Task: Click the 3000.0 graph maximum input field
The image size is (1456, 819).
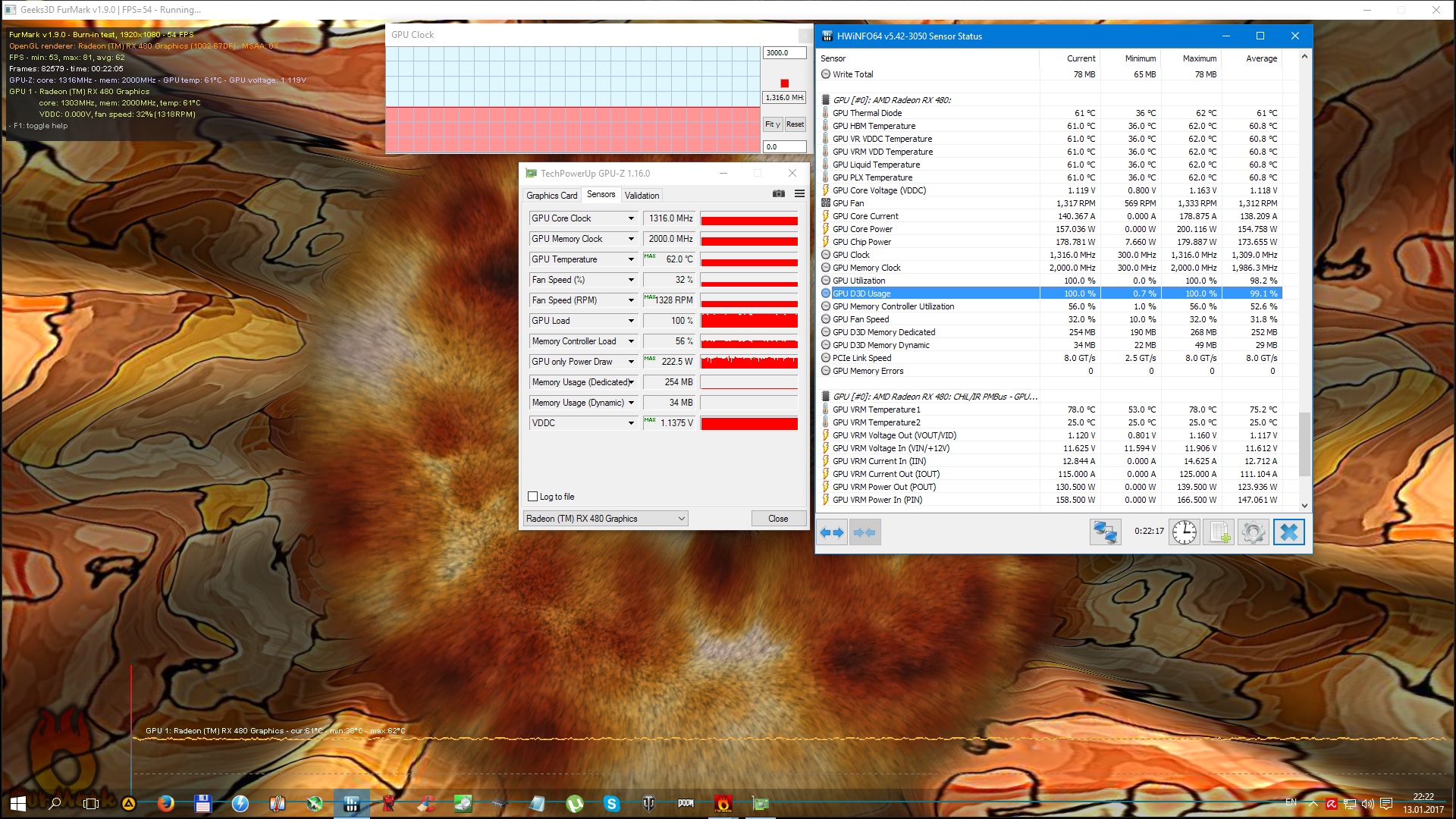Action: [x=783, y=53]
